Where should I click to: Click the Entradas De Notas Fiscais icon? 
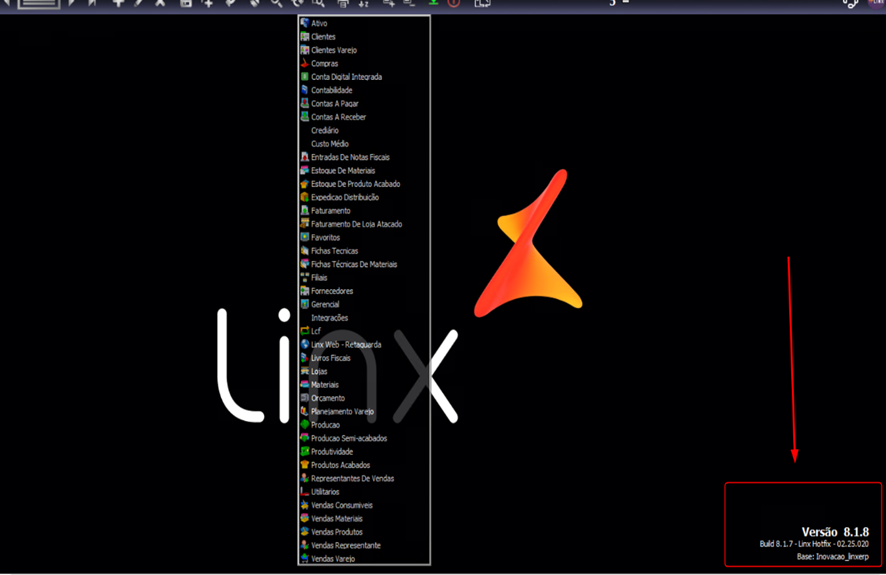point(305,157)
